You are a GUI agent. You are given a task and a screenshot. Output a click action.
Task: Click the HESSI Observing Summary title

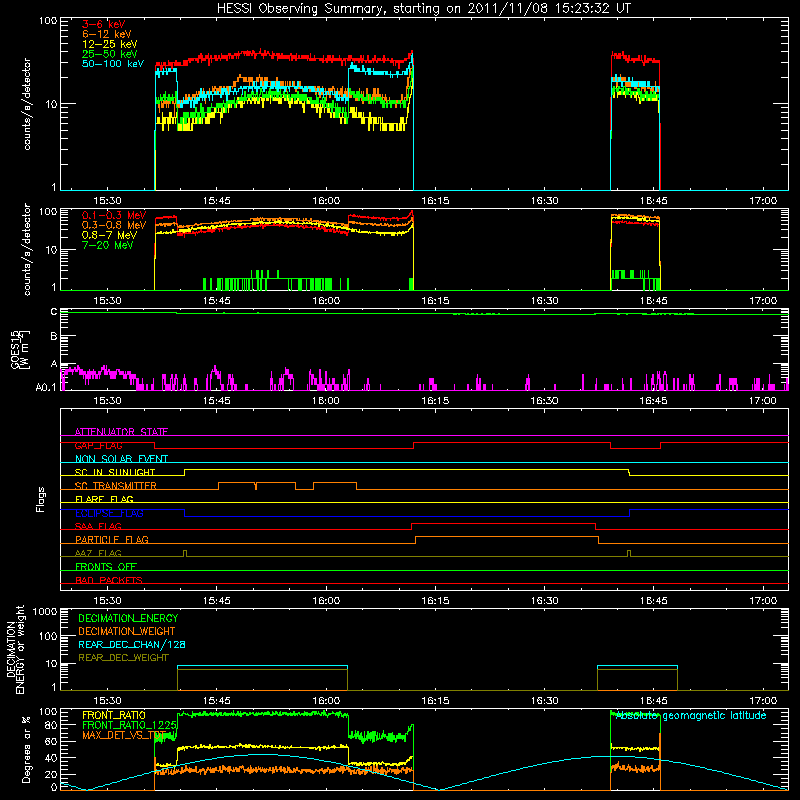coord(423,9)
